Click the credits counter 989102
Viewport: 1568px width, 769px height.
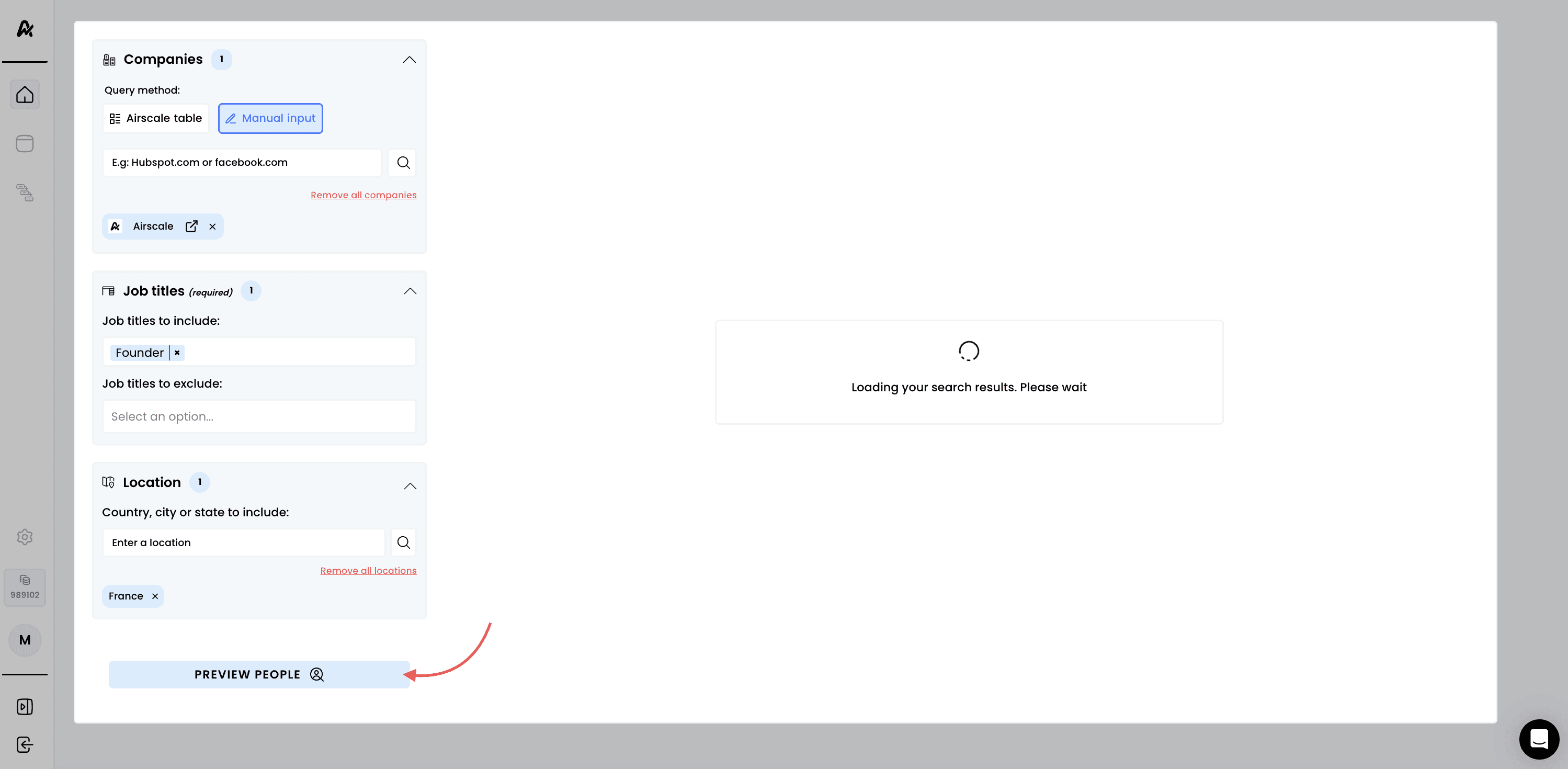25,587
